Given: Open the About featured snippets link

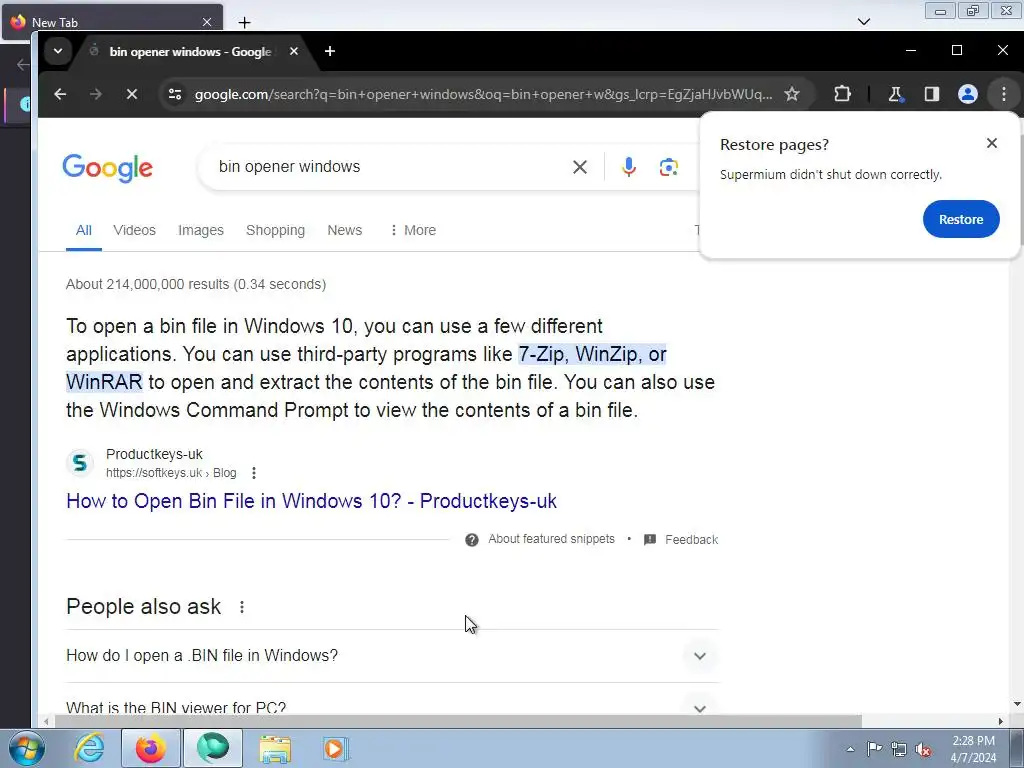Looking at the screenshot, I should click(552, 539).
